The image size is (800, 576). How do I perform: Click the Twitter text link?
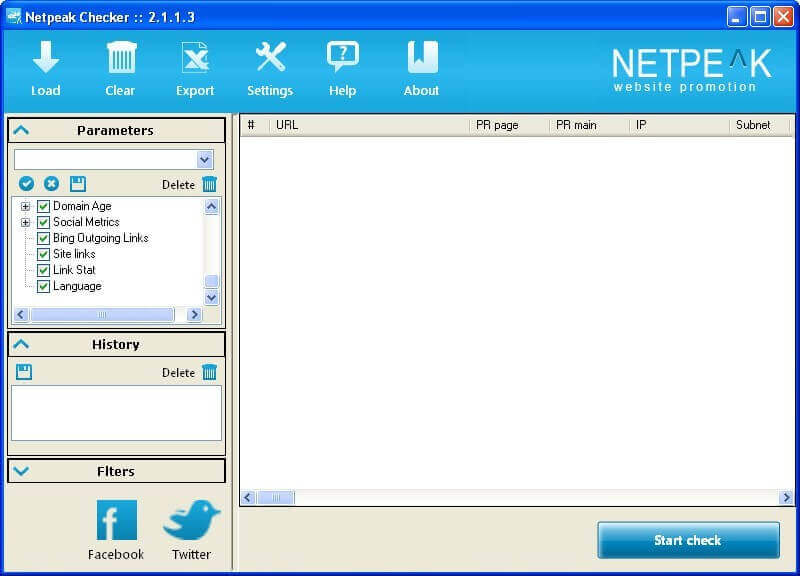tap(191, 554)
